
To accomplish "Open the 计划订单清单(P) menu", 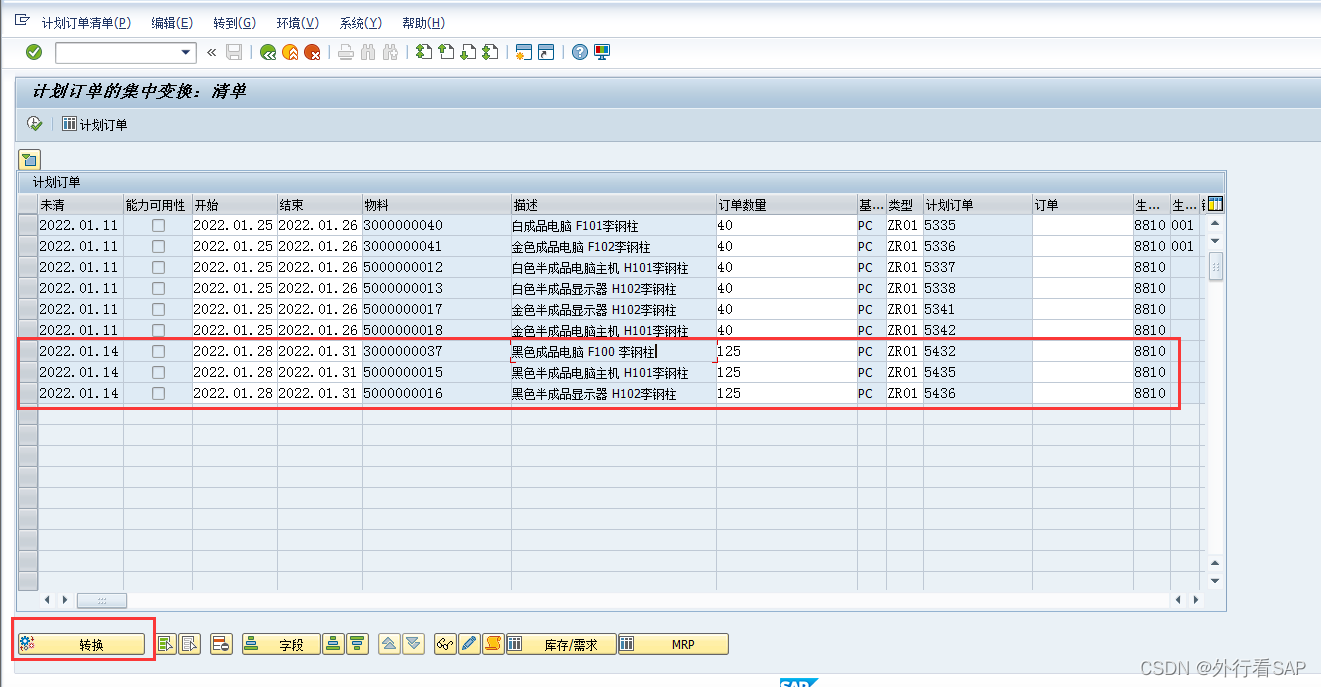I will 86,23.
